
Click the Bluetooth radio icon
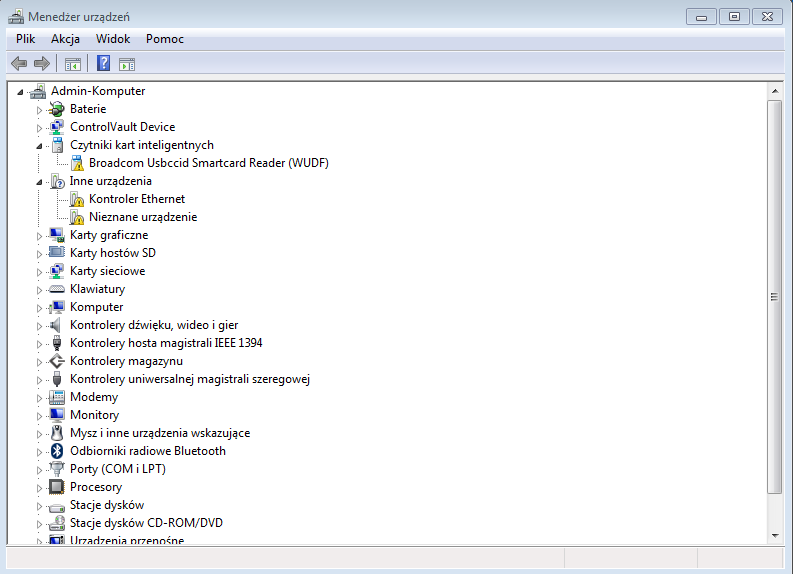pyautogui.click(x=57, y=451)
